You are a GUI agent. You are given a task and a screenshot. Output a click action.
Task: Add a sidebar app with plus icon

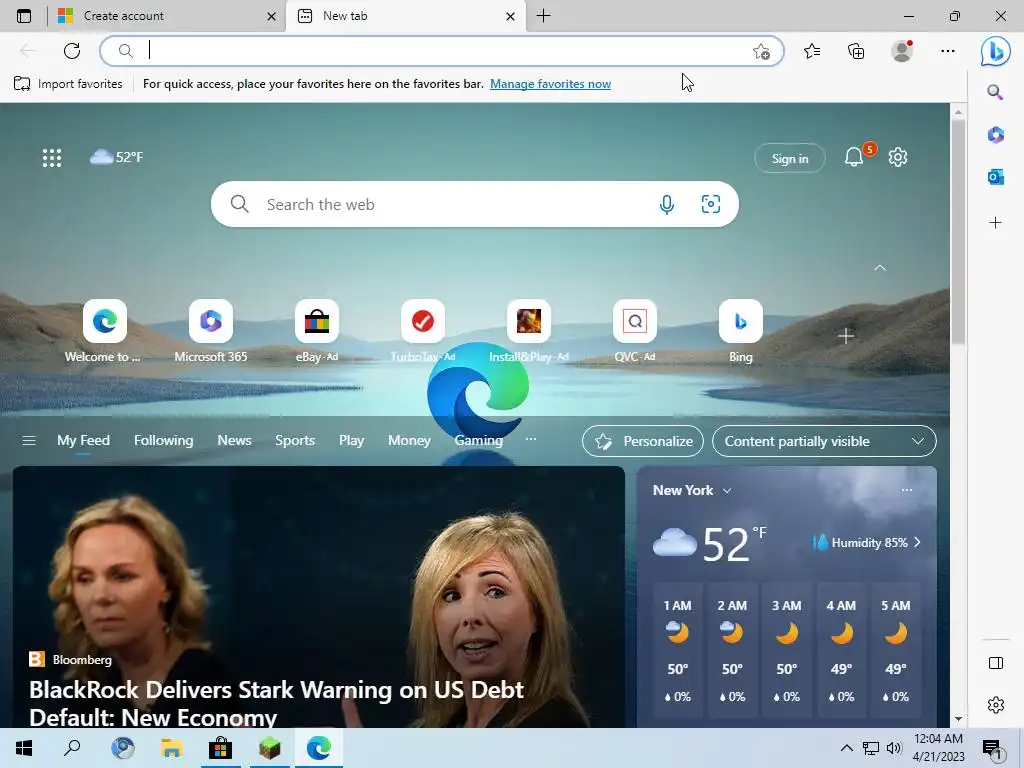click(995, 223)
